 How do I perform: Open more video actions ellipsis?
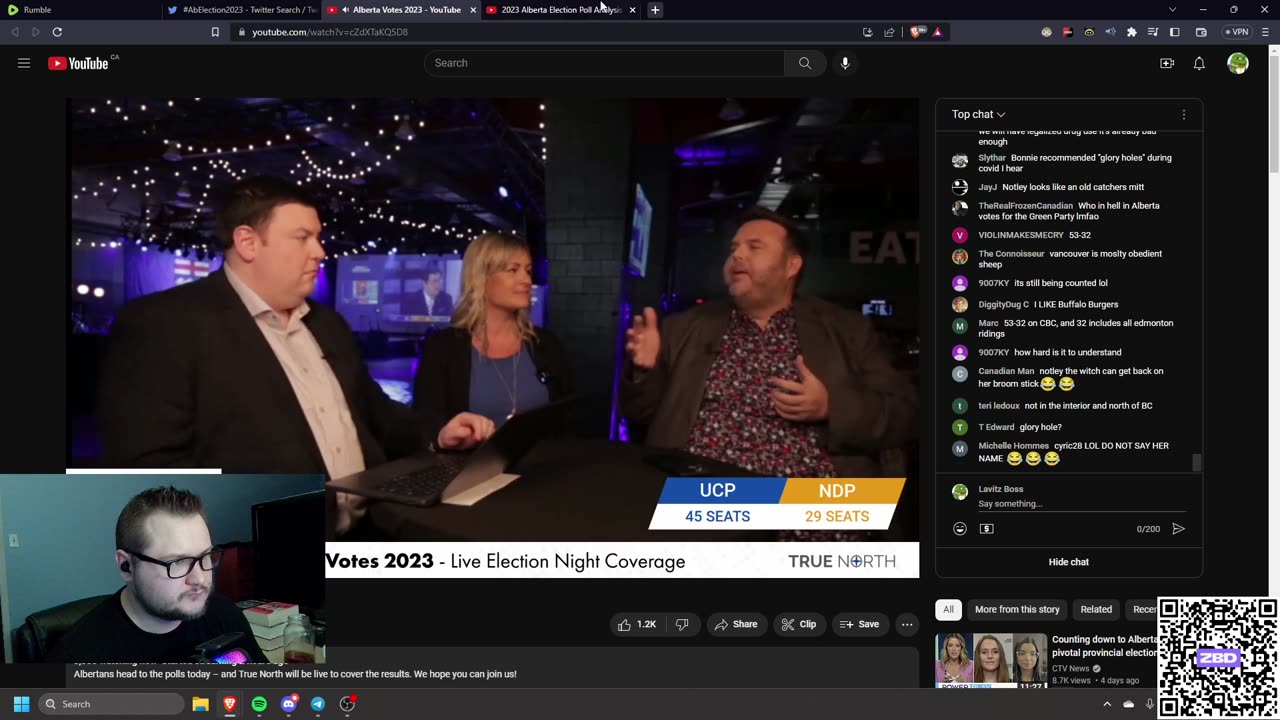click(x=907, y=624)
